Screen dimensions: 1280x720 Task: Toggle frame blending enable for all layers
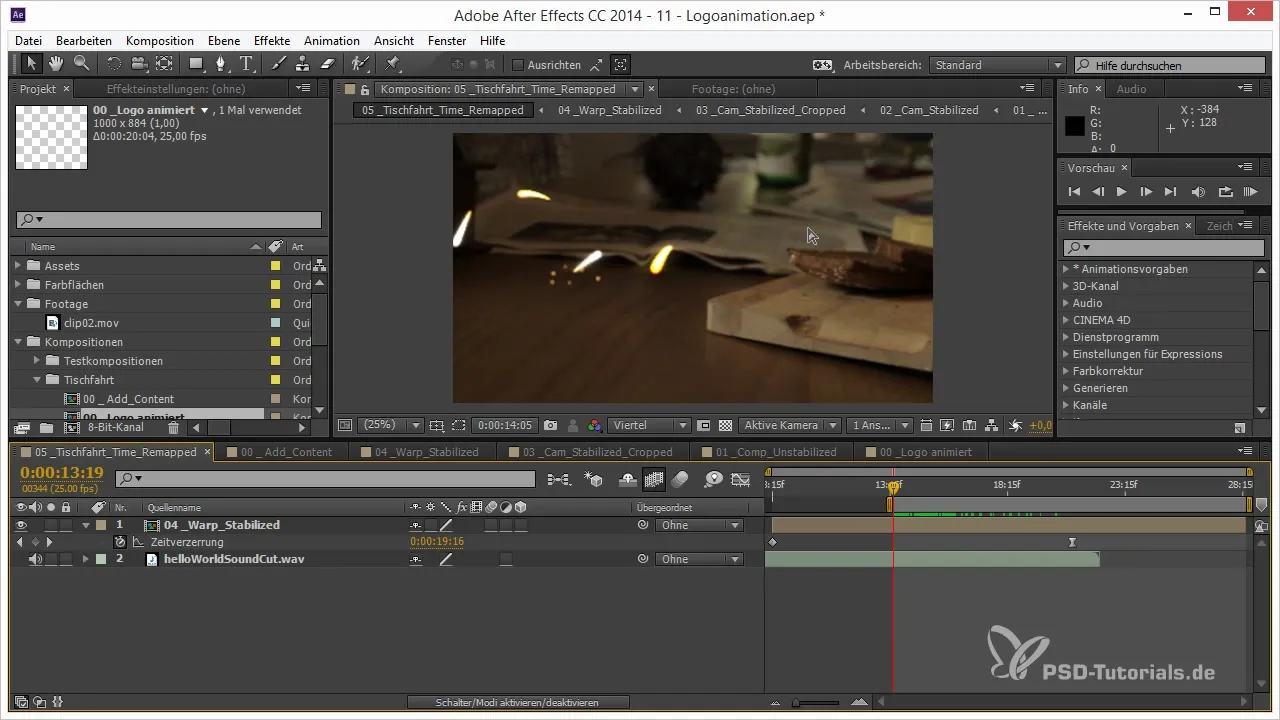[x=654, y=480]
